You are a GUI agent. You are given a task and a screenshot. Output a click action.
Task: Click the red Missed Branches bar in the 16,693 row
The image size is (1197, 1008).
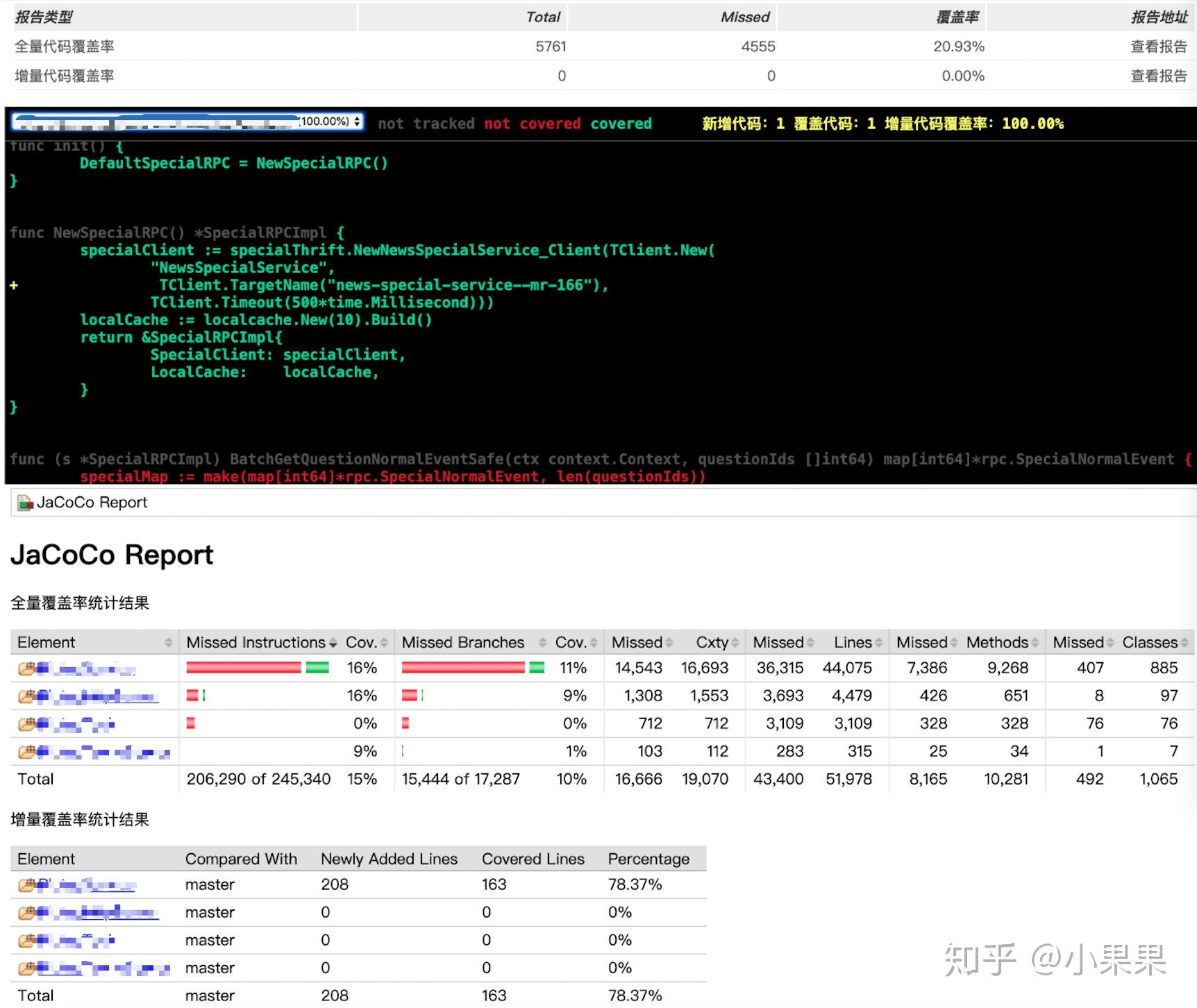[x=463, y=668]
